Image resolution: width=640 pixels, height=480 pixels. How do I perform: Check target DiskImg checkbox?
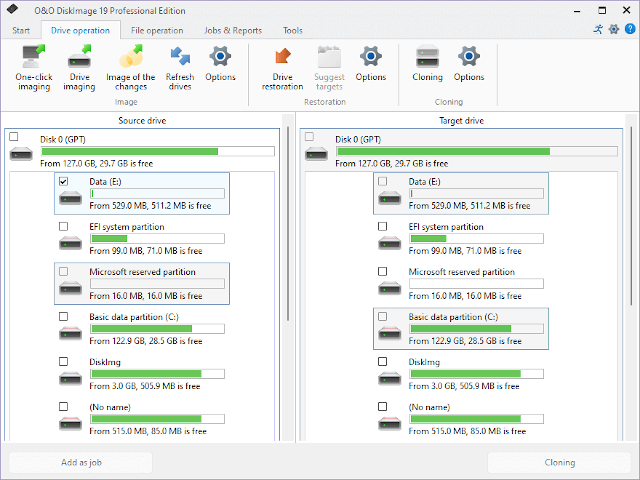click(x=382, y=361)
